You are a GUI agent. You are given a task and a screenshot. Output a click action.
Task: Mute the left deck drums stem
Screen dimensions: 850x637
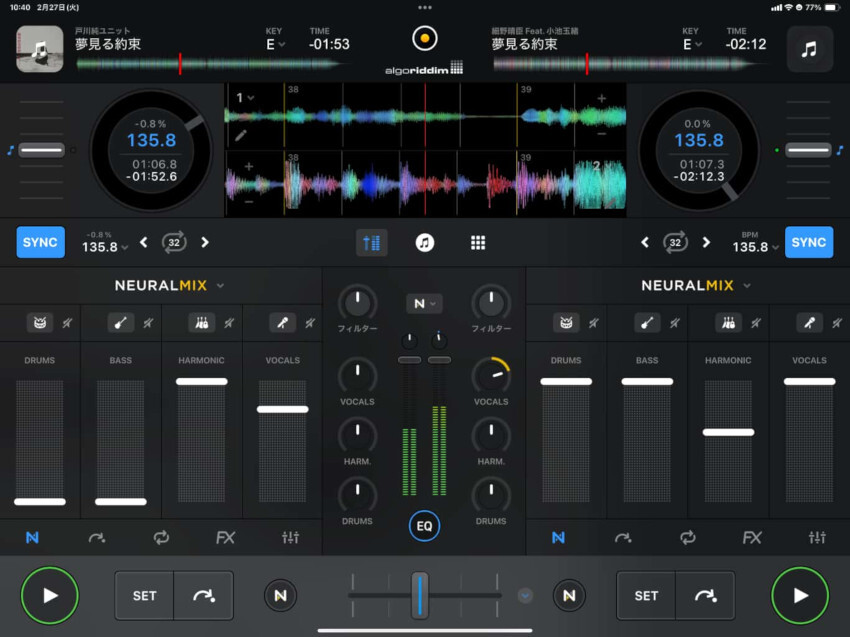67,323
